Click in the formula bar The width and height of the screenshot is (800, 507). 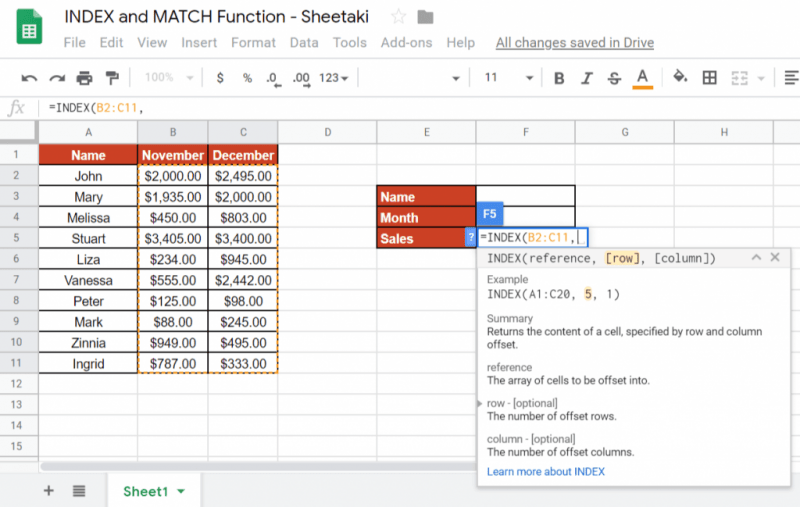click(x=418, y=108)
